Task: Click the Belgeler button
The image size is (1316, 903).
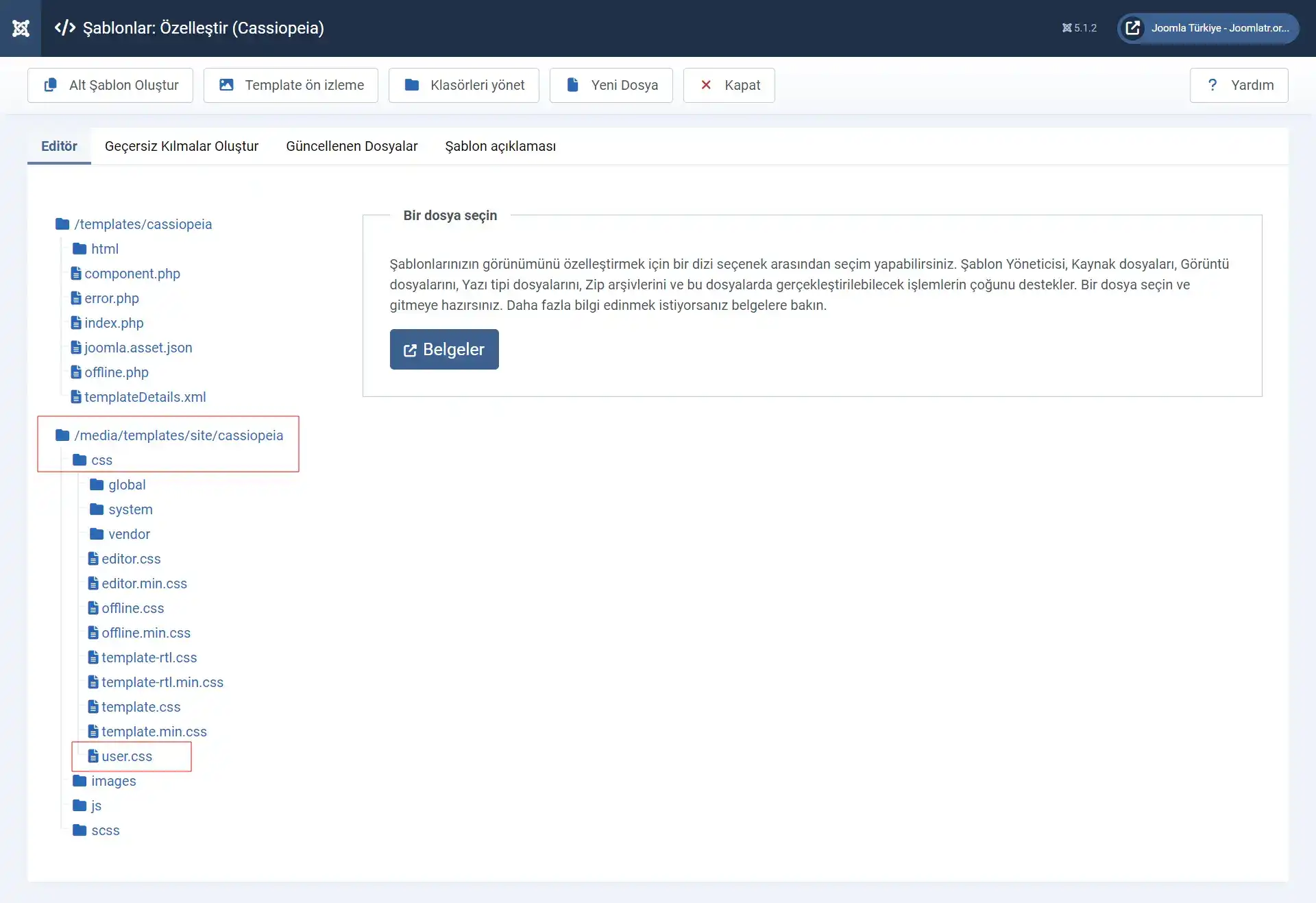Action: 444,349
